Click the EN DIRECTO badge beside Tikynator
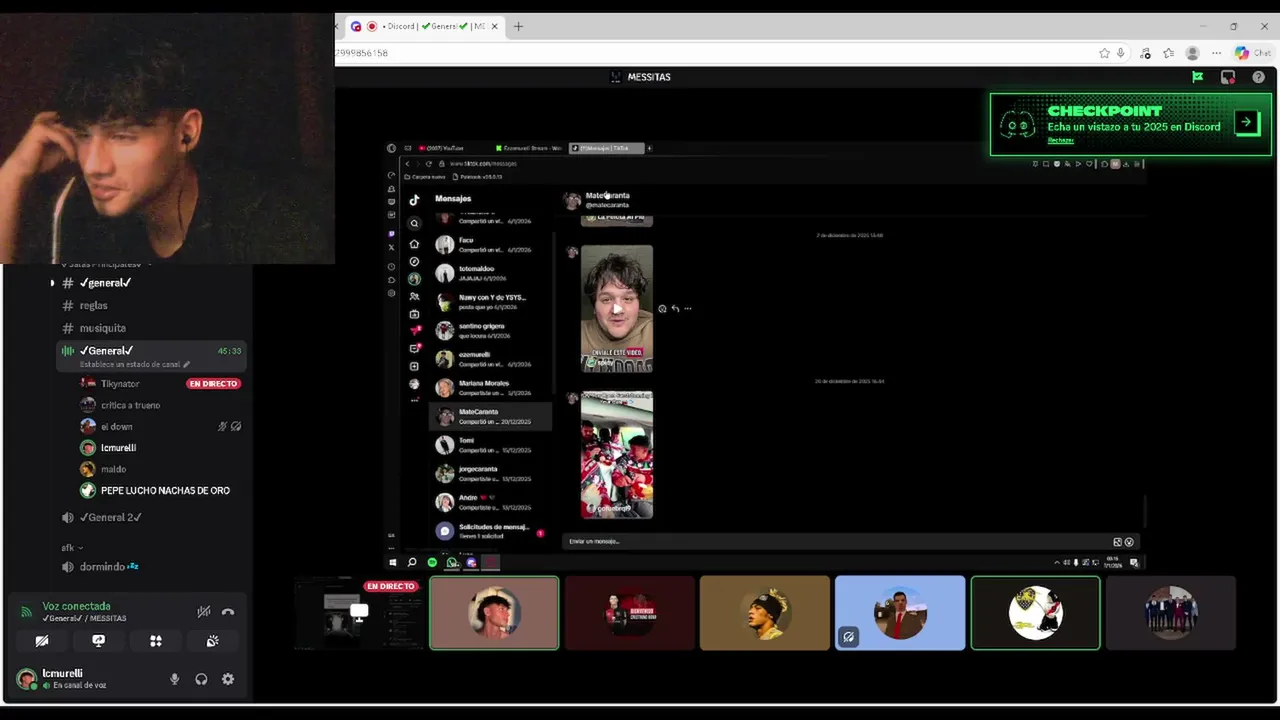Screen dimensions: 1280x720 (x=213, y=384)
